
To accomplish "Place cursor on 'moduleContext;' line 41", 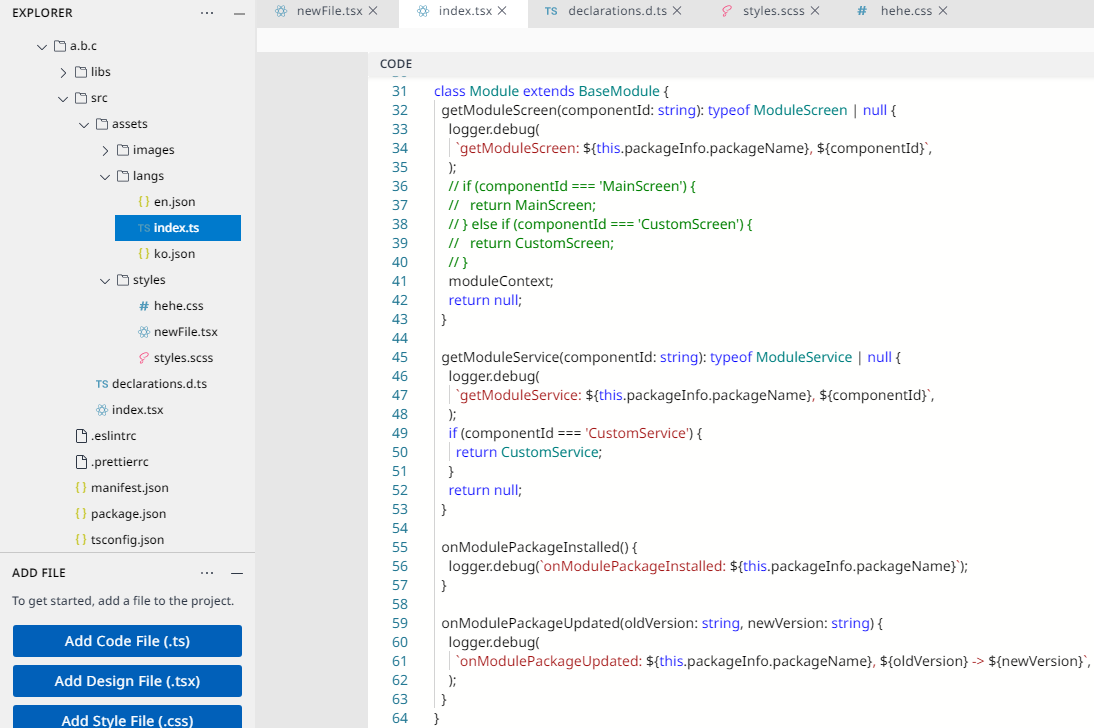I will click(x=501, y=281).
